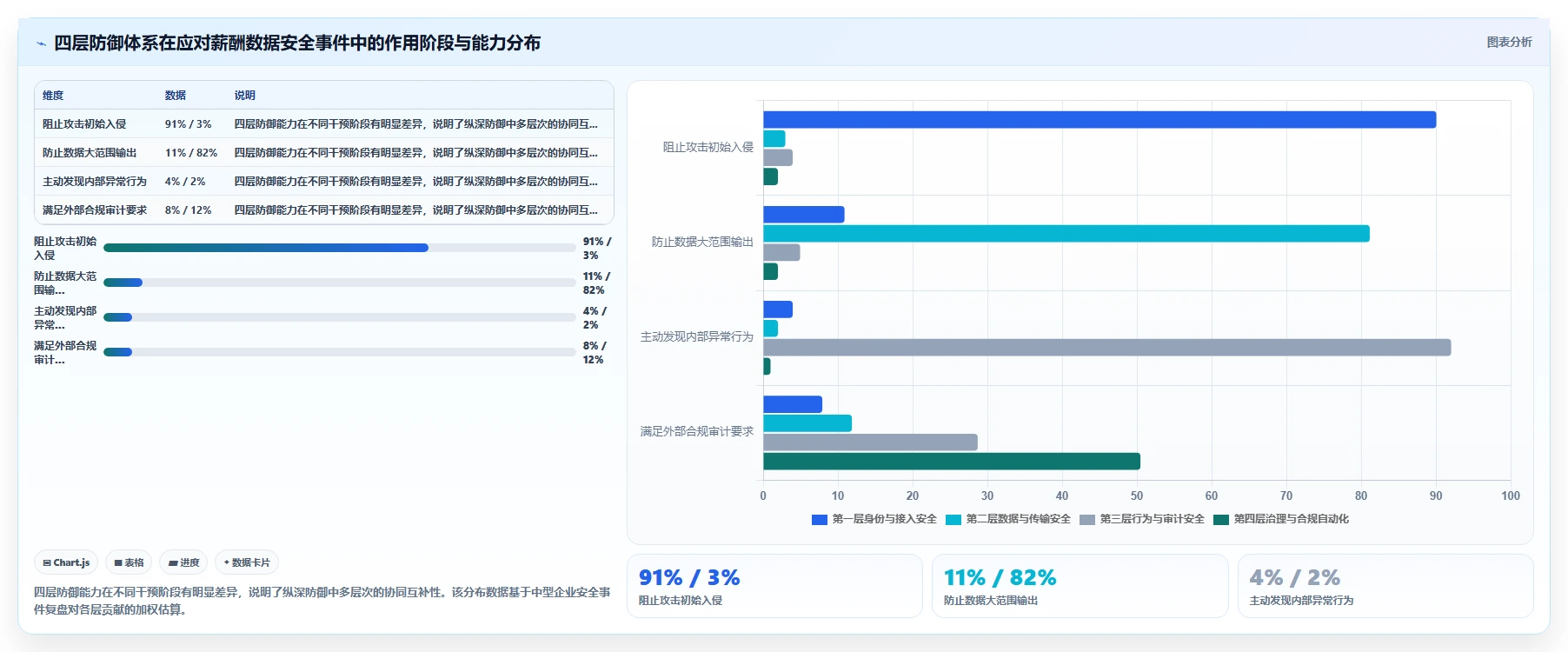The image size is (1568, 652).
Task: Click the small arrow icon beside the chart title
Action: [x=41, y=43]
